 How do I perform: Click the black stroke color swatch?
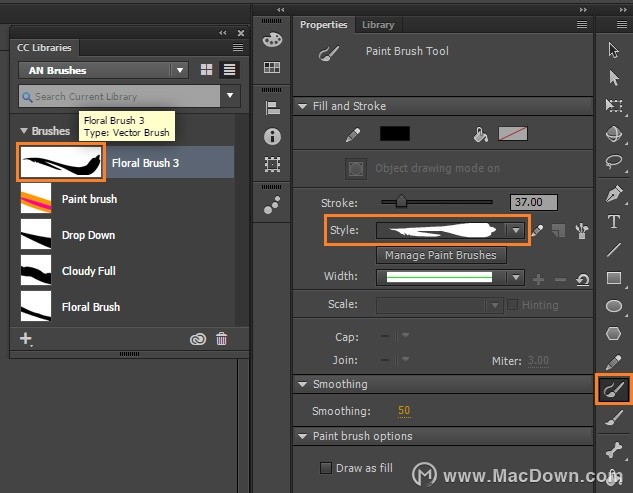[x=395, y=134]
